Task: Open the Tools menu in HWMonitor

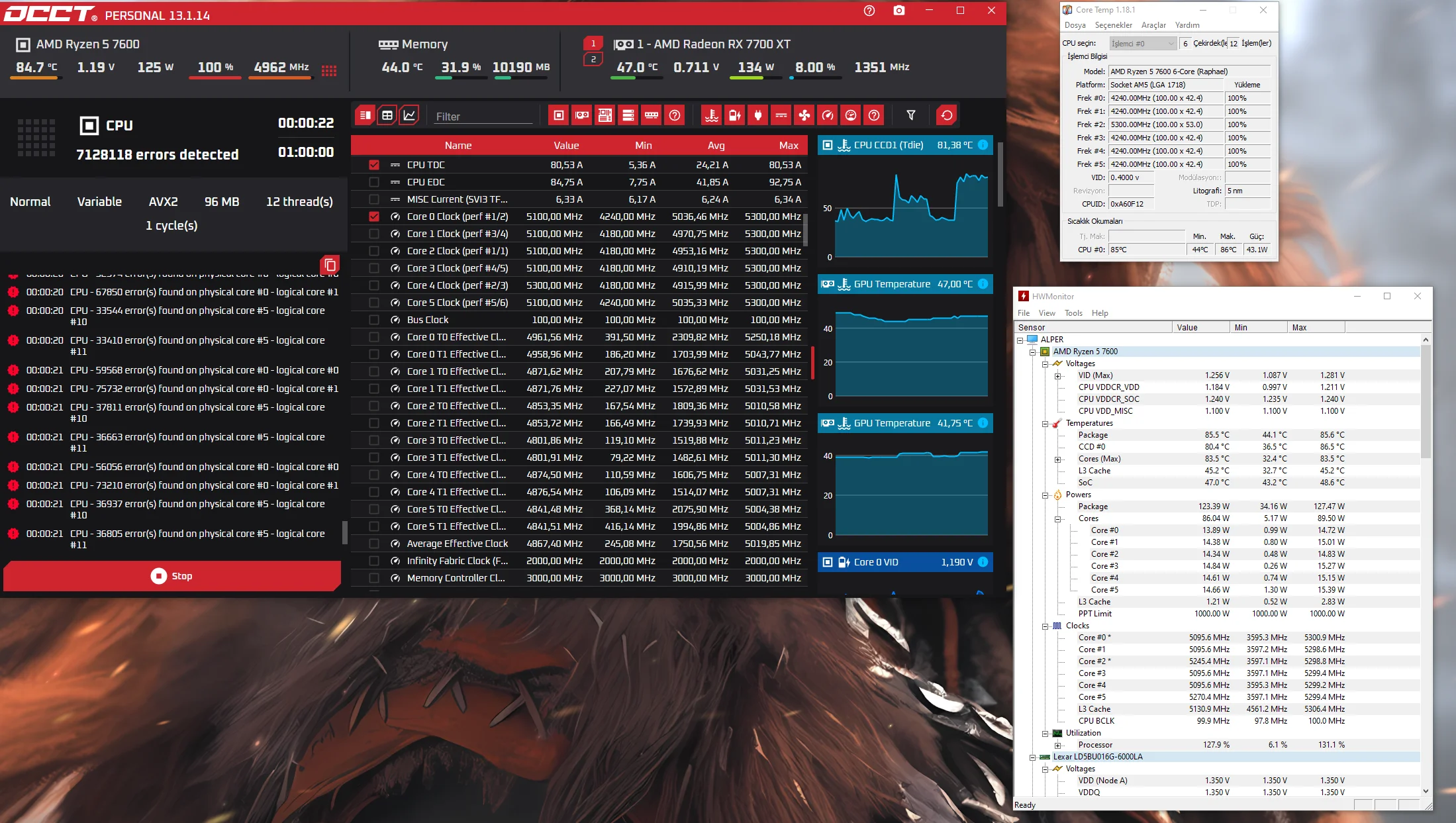Action: tap(1073, 313)
